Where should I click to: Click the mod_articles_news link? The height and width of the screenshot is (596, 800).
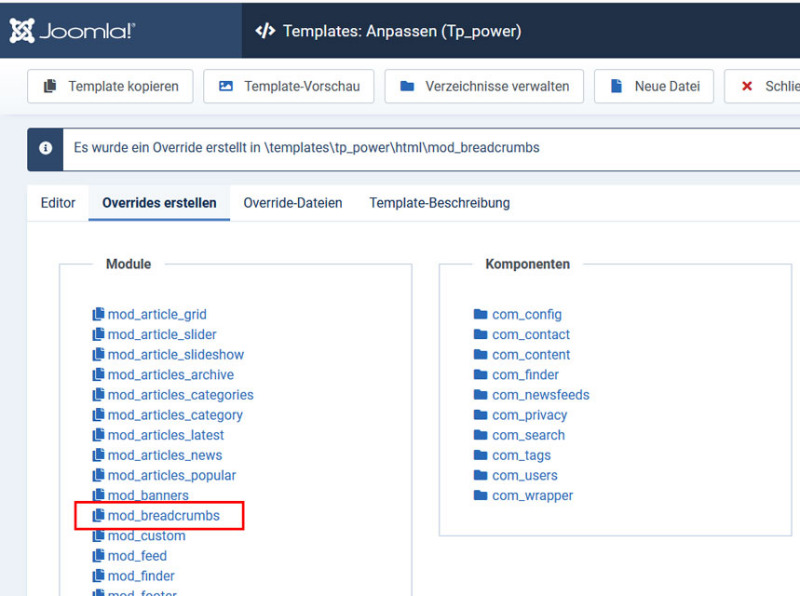(165, 455)
